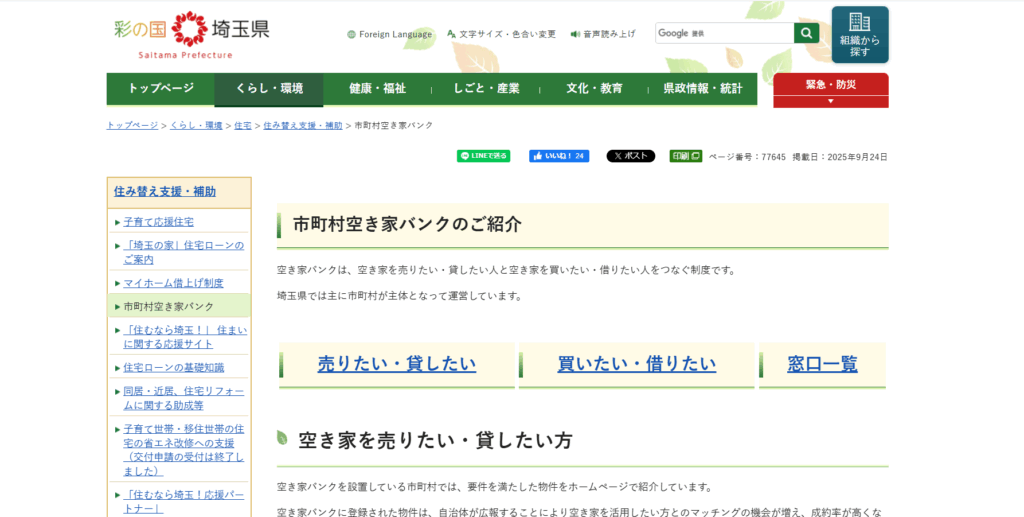The image size is (1024, 517).
Task: Post to X with ポスト button
Action: 630,156
